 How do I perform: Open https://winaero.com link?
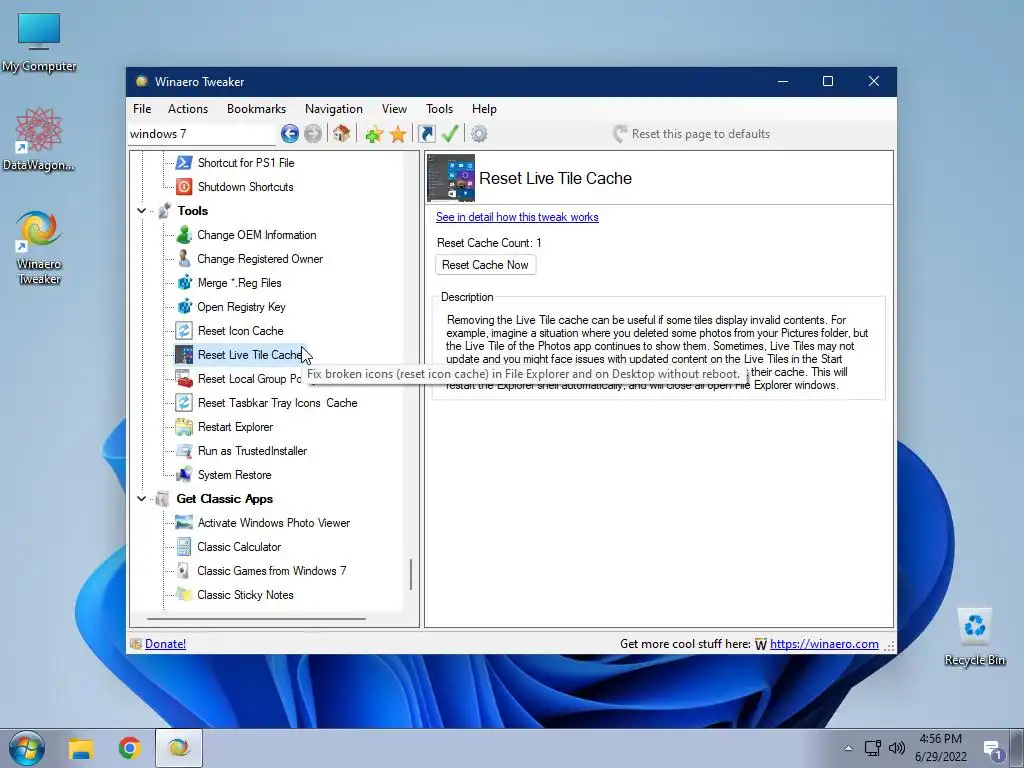click(x=824, y=644)
